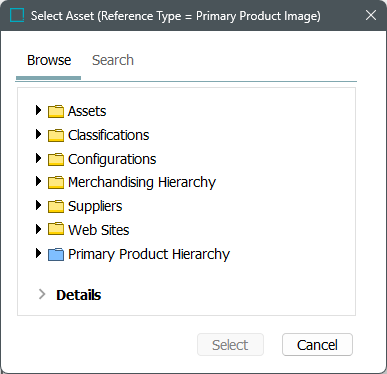Click the Select button
This screenshot has height=374, width=387.
pyautogui.click(x=230, y=345)
